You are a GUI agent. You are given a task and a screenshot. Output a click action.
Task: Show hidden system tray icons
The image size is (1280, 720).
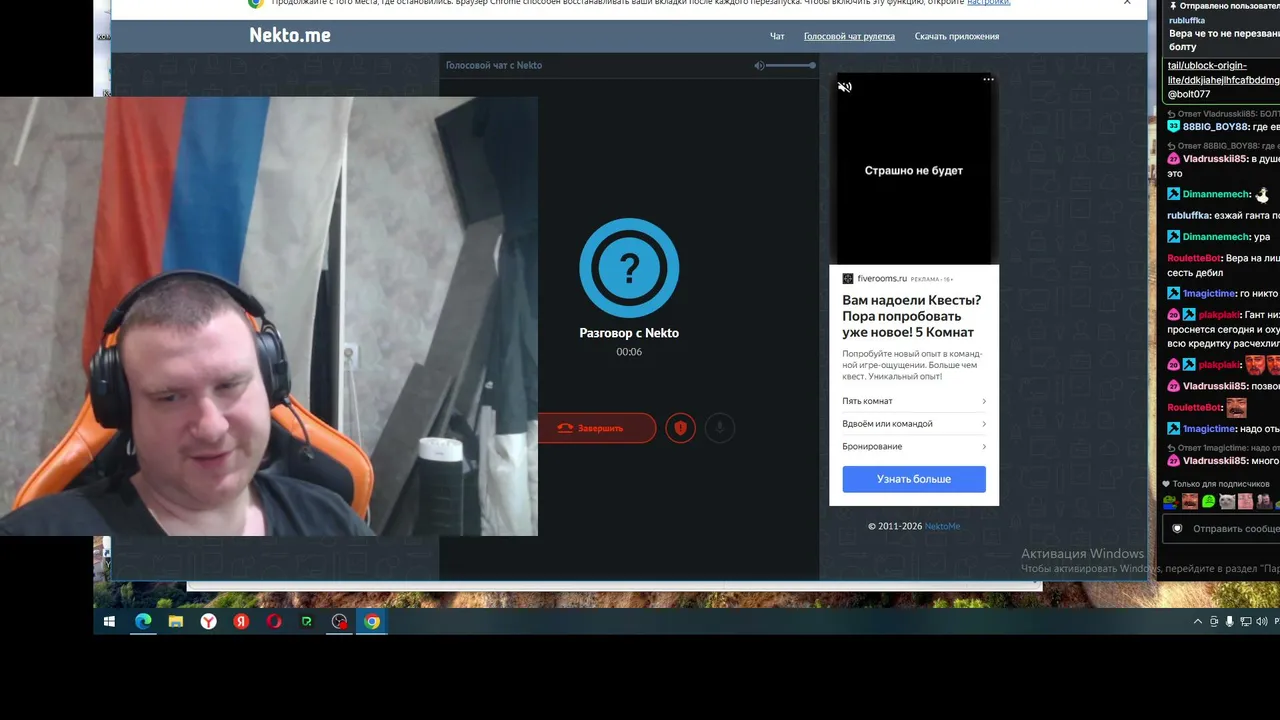point(1198,622)
